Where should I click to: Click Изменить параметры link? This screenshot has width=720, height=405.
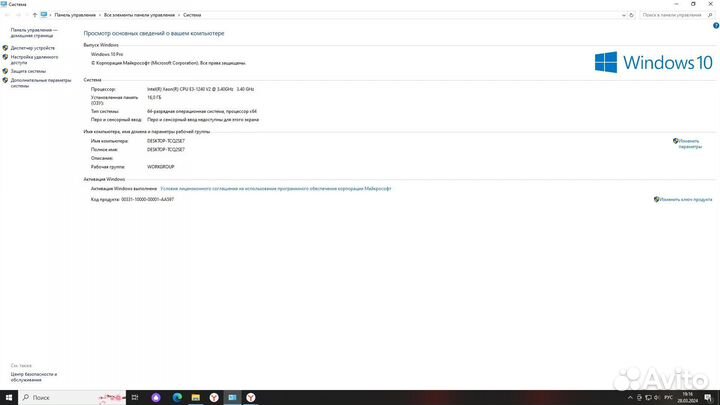coord(690,144)
